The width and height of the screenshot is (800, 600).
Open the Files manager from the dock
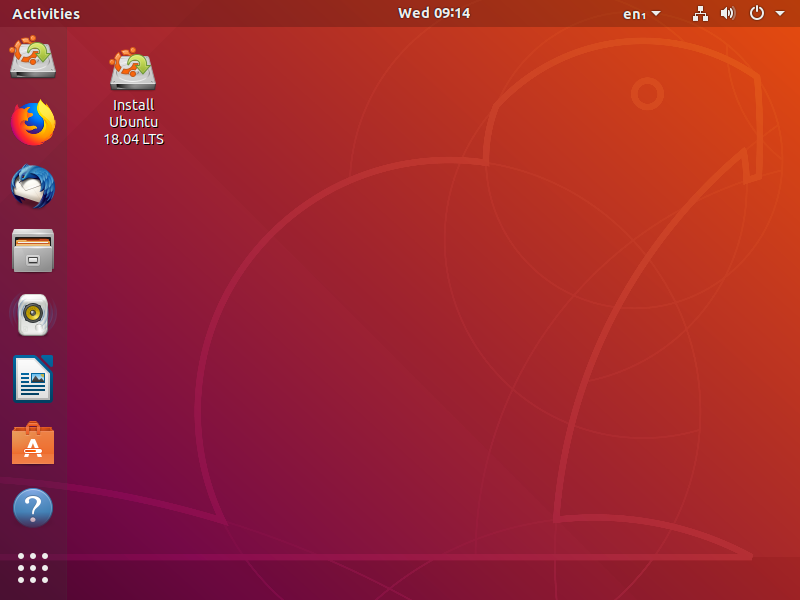(33, 251)
